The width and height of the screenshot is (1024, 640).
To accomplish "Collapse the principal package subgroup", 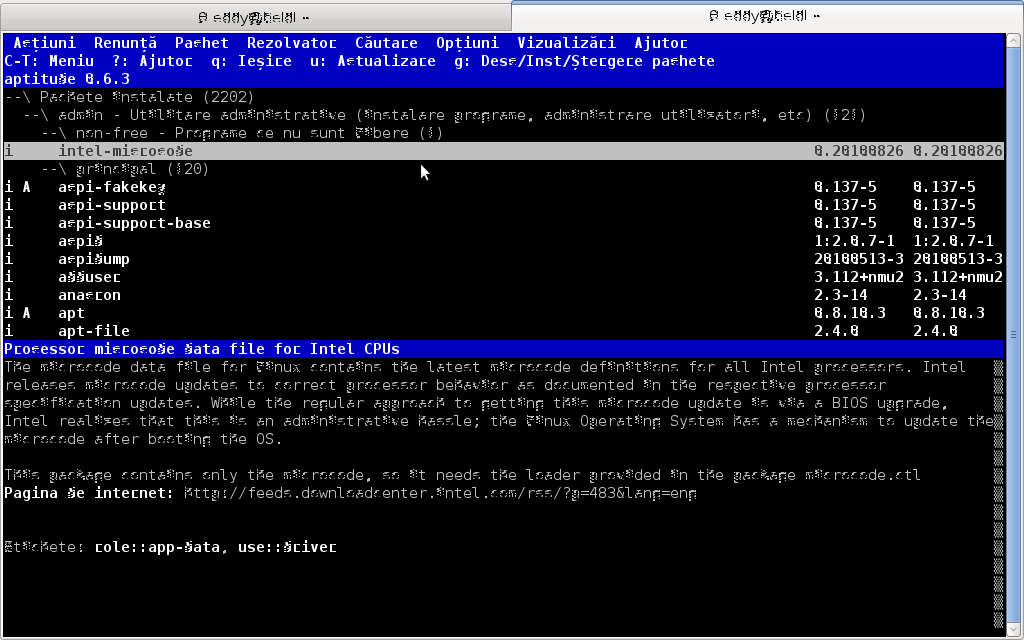I will pyautogui.click(x=125, y=169).
